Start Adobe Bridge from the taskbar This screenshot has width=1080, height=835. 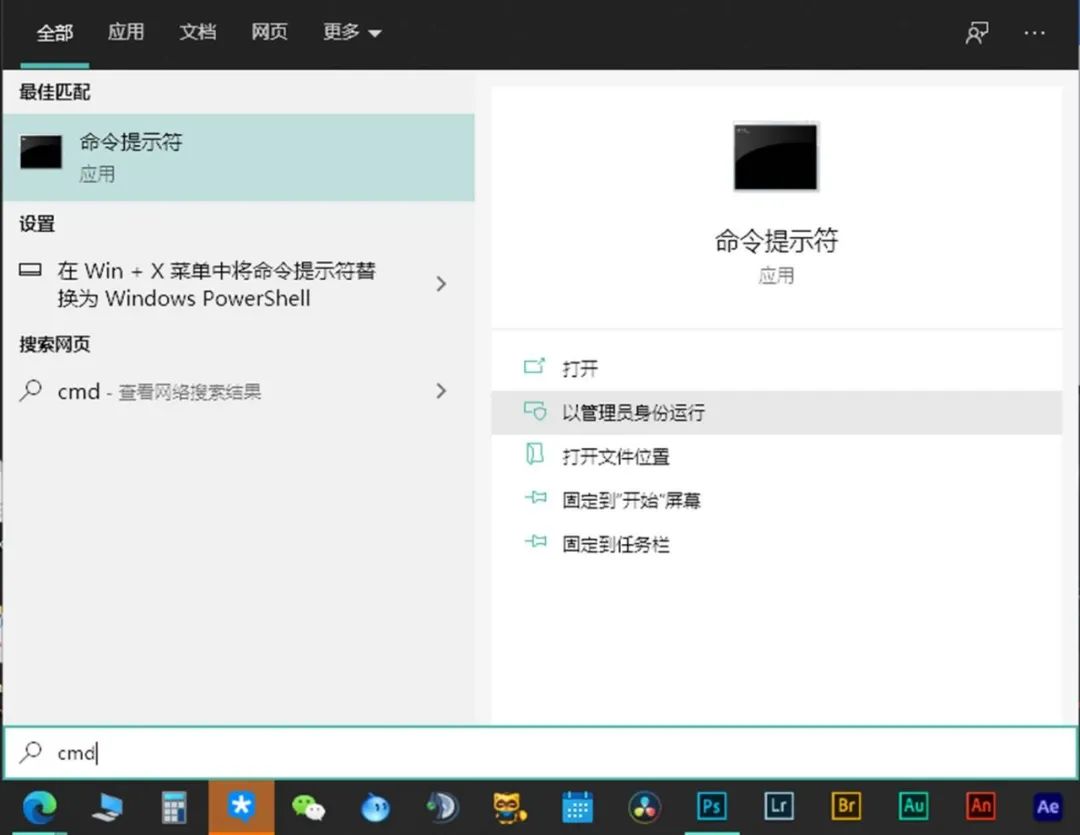(x=846, y=807)
